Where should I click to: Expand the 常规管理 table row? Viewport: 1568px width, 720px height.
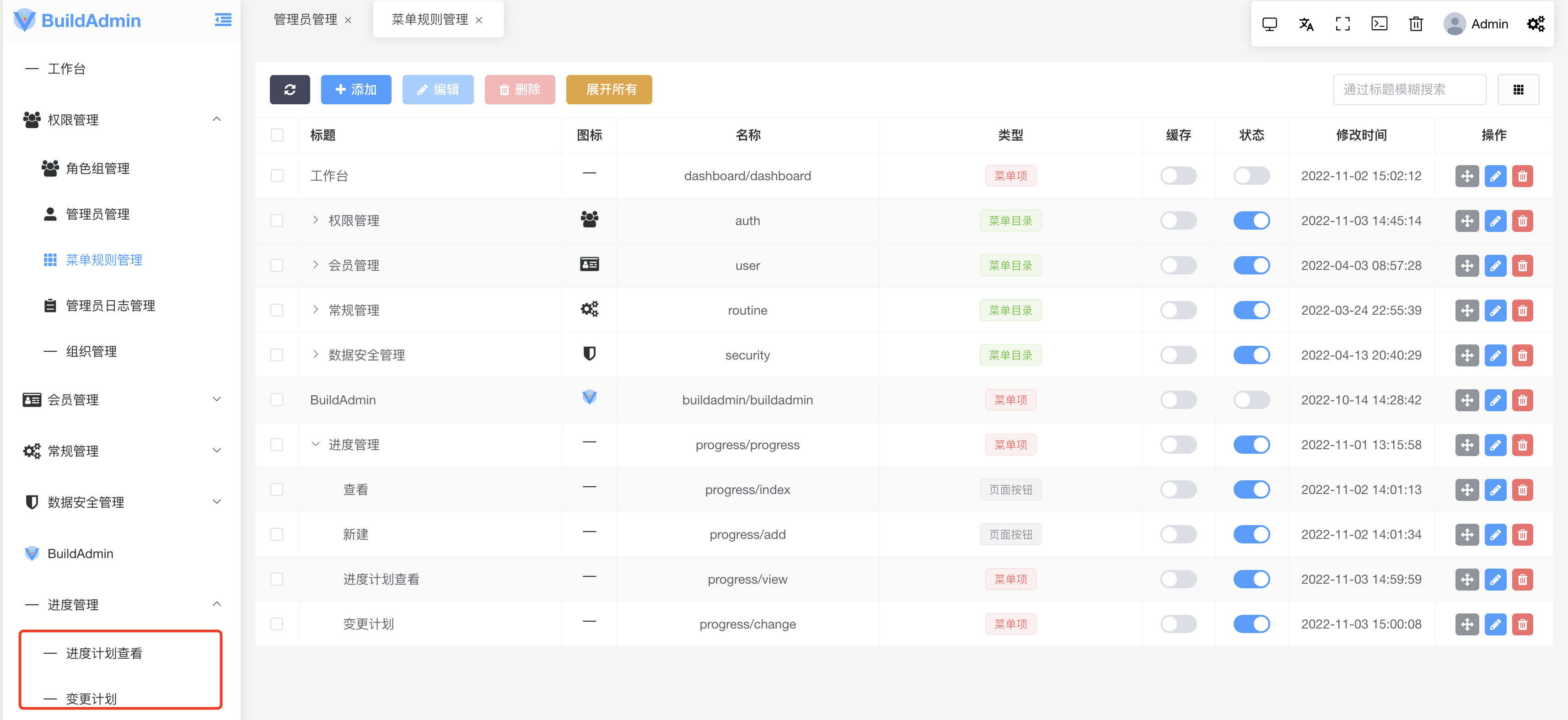pyautogui.click(x=315, y=310)
